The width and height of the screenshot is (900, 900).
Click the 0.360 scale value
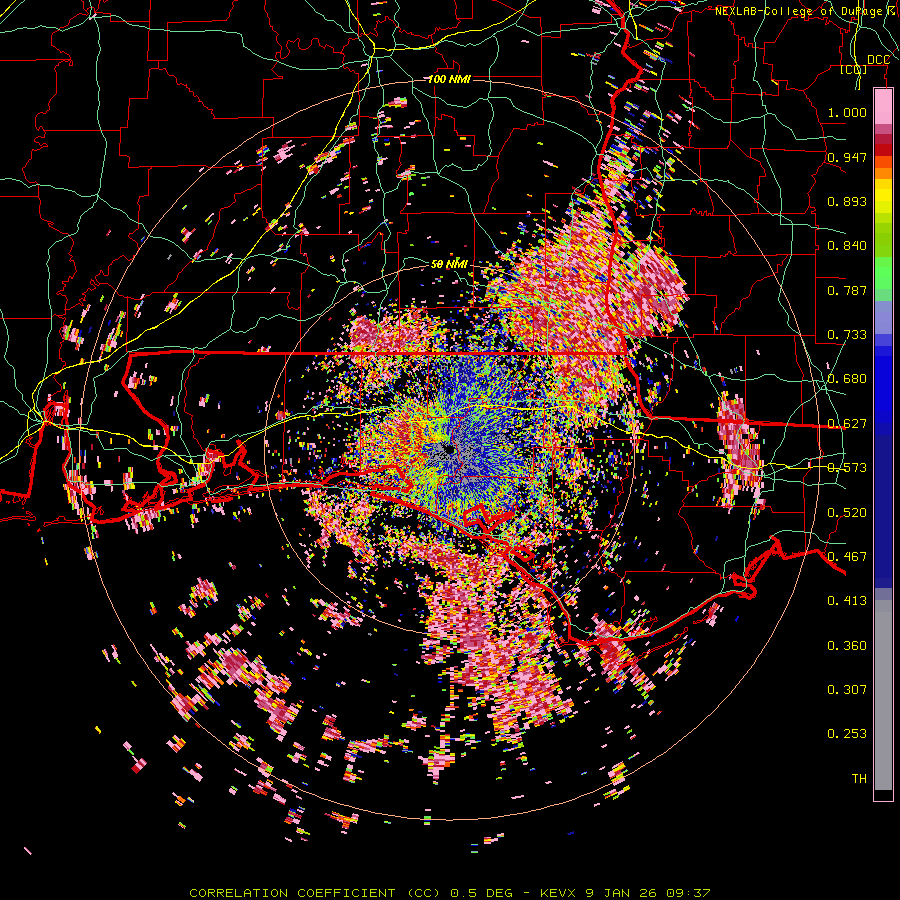coord(847,646)
